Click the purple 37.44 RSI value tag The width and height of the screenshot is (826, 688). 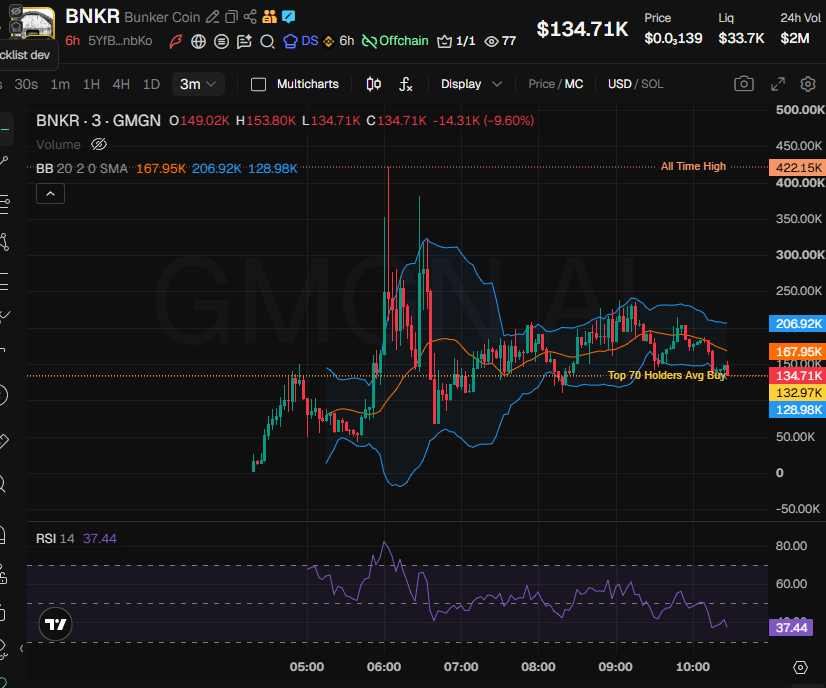pyautogui.click(x=791, y=627)
